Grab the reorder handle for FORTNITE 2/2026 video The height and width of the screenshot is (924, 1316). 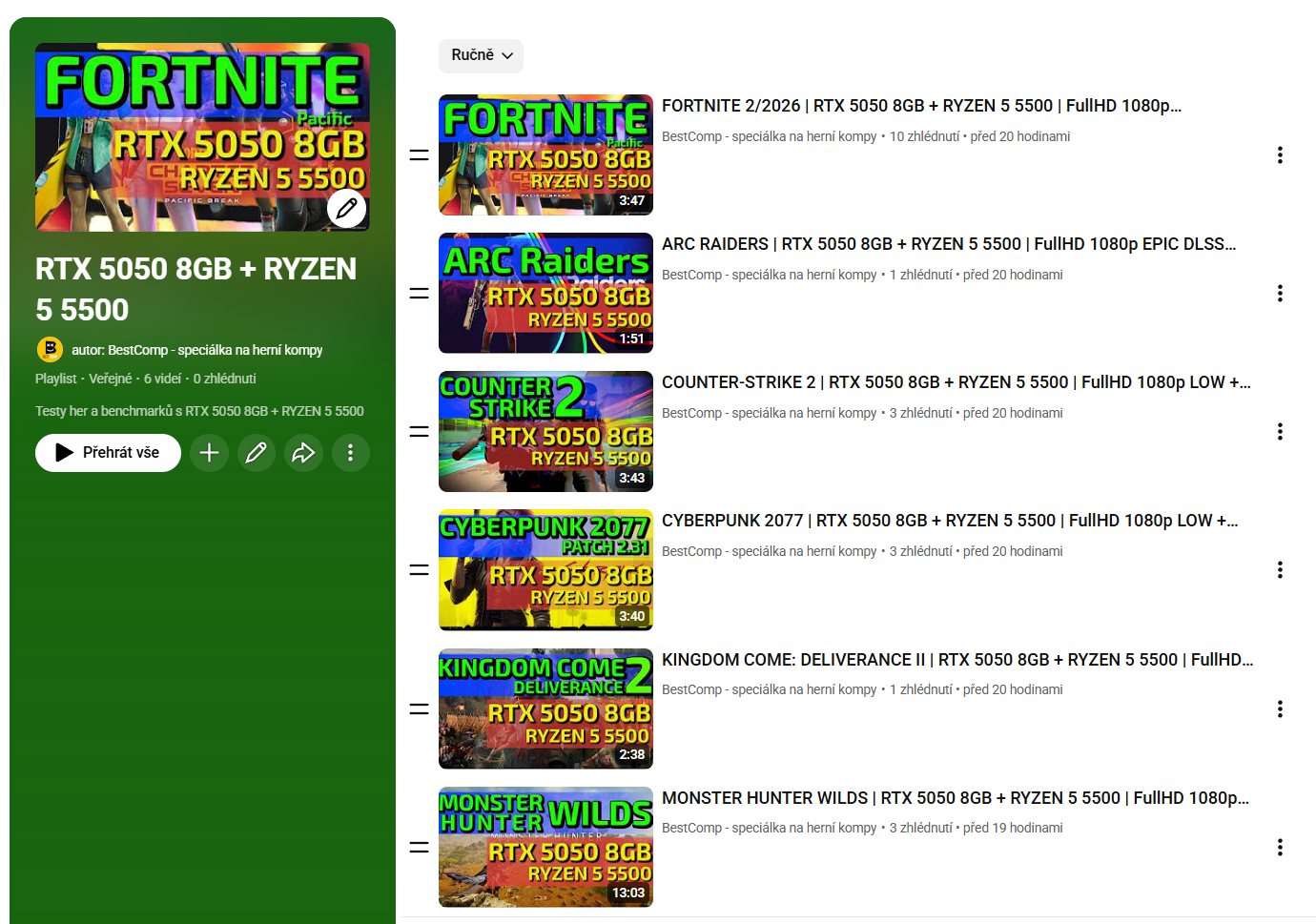coord(419,154)
